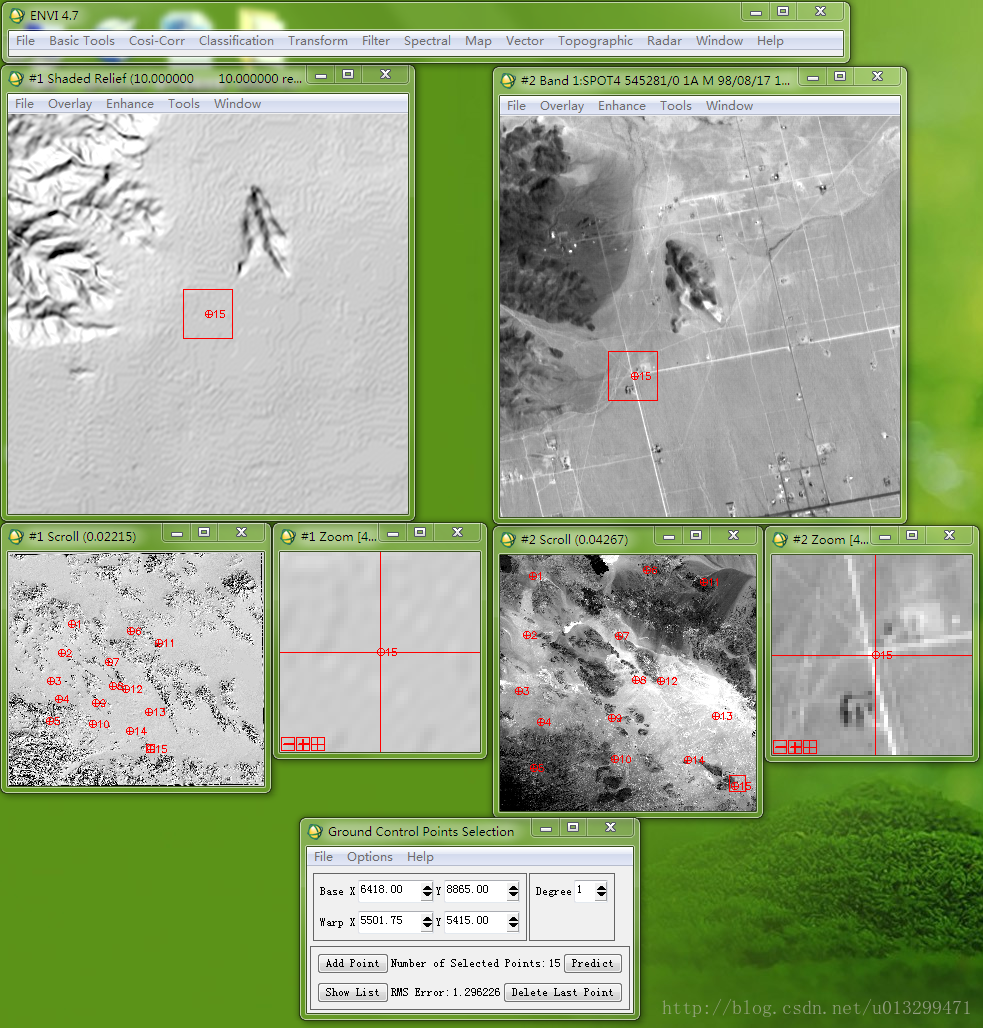Click the Warp Y value stepper arrows
Viewport: 983px width, 1028px height.
513,921
